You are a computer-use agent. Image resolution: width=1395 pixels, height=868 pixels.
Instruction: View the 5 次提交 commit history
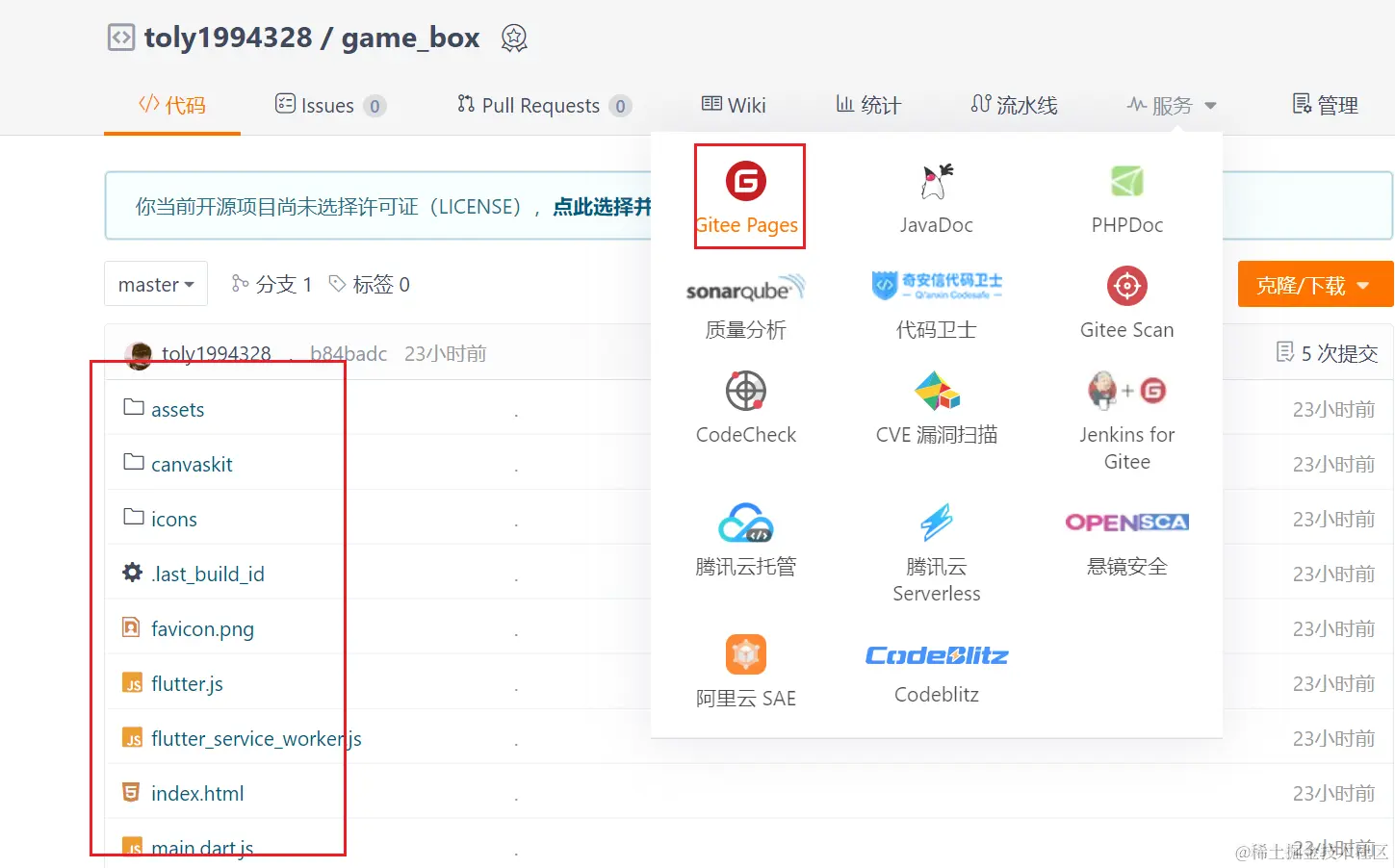pyautogui.click(x=1327, y=353)
